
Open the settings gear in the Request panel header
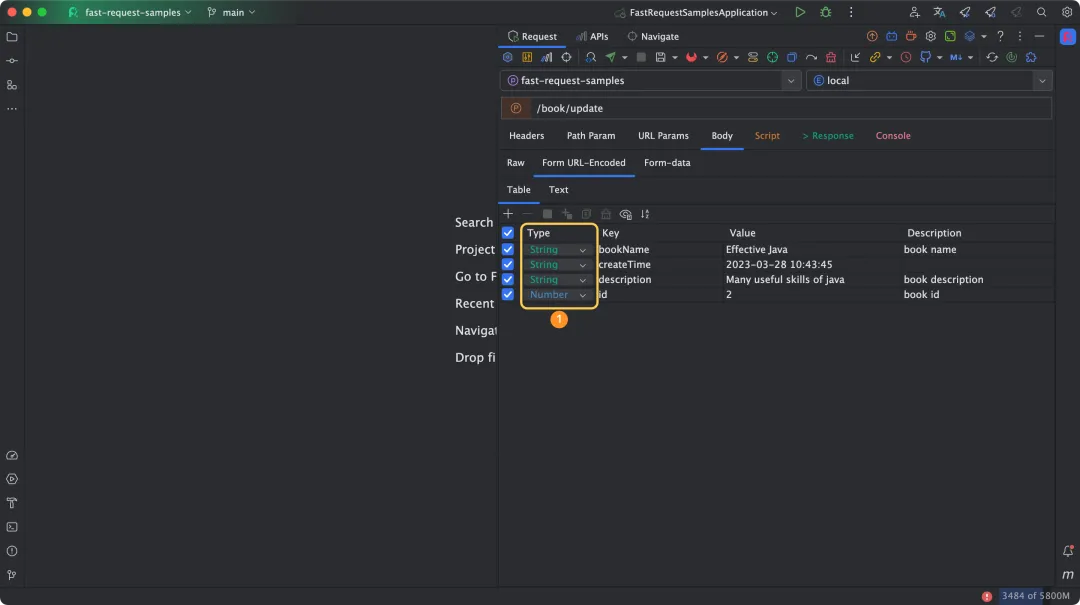931,36
